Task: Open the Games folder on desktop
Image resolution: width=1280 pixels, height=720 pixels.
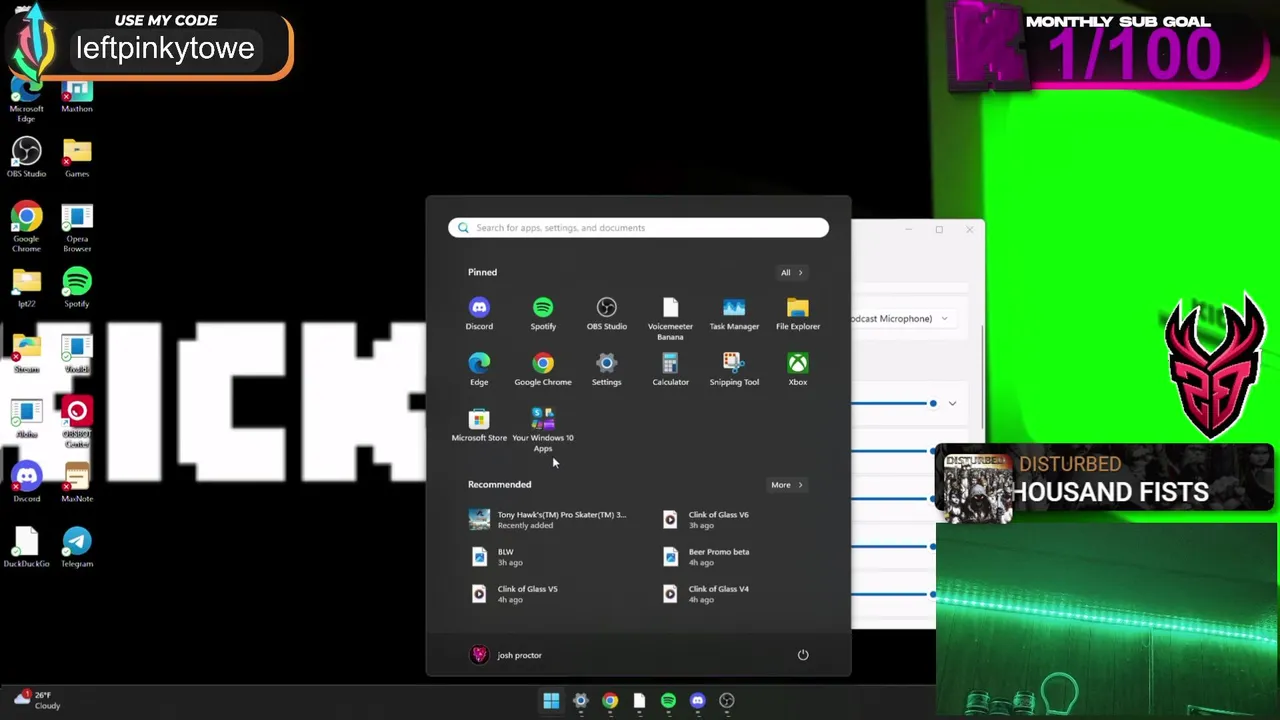Action: pos(77,158)
